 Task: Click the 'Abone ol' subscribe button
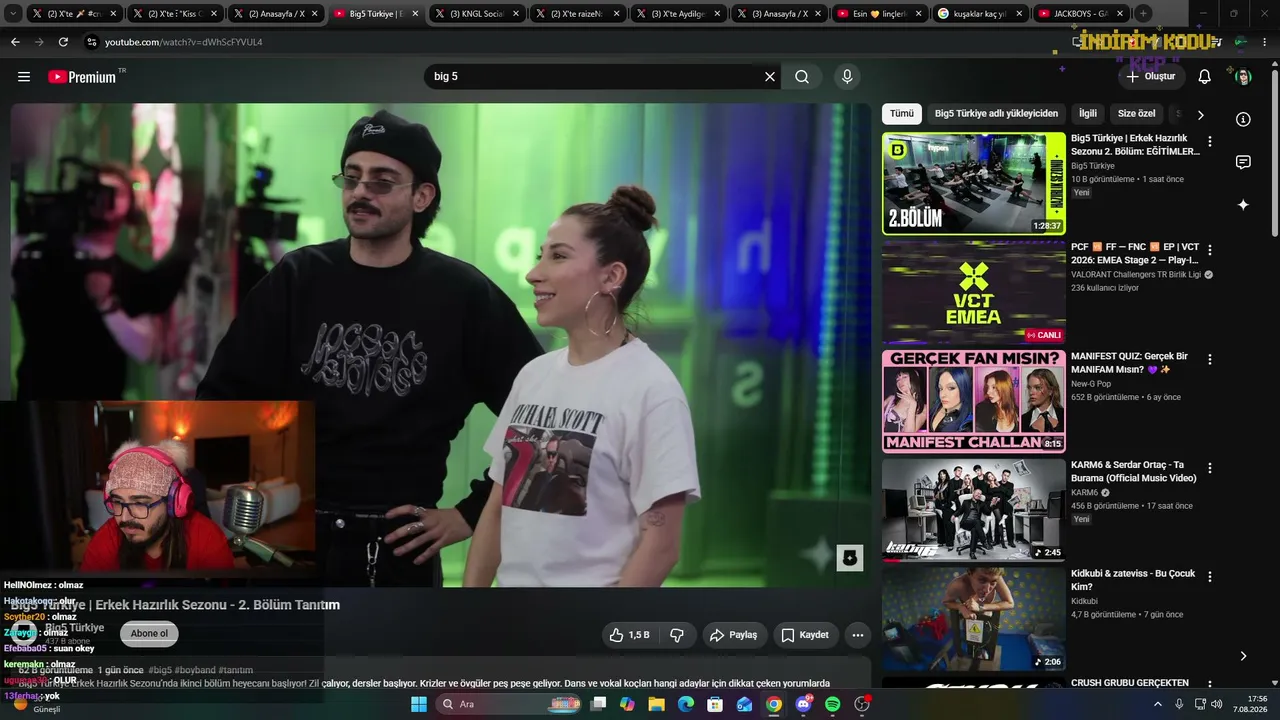pos(150,634)
